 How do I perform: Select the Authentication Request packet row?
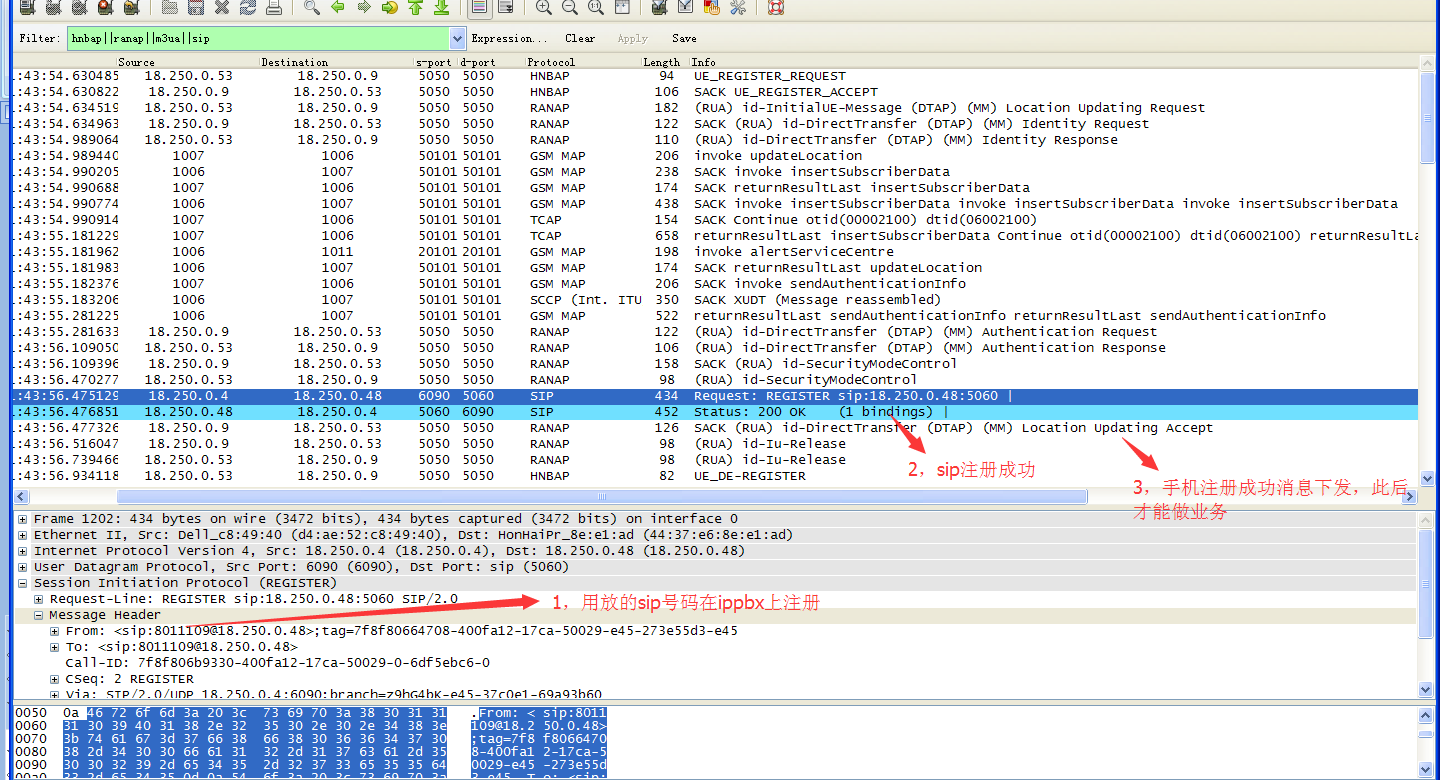(716, 332)
